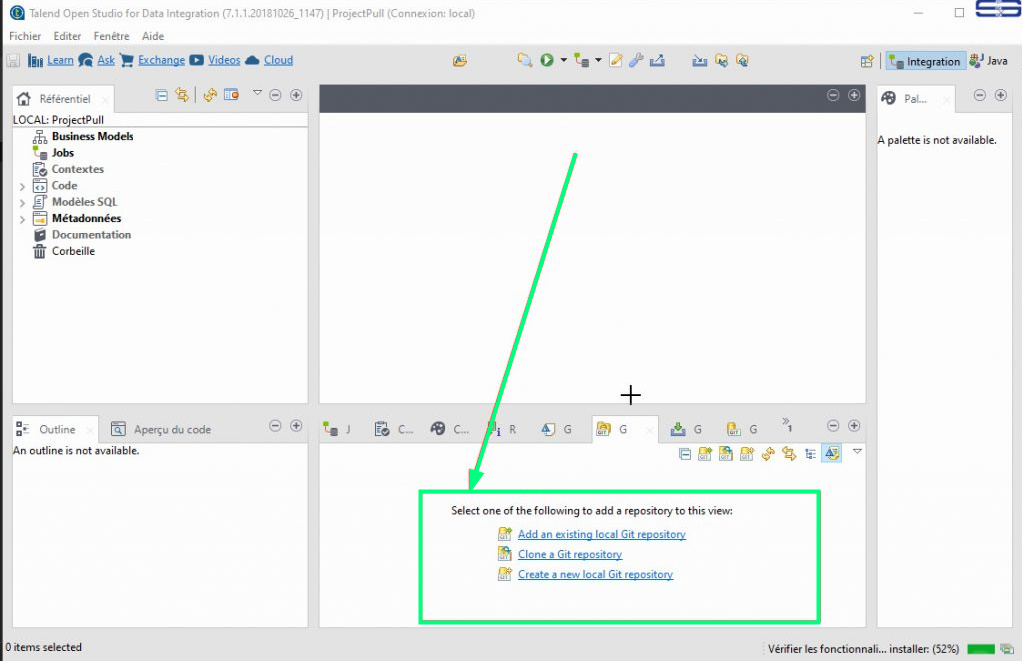Open the Aide menu
Screen dimensions: 1022x662
click(x=153, y=36)
